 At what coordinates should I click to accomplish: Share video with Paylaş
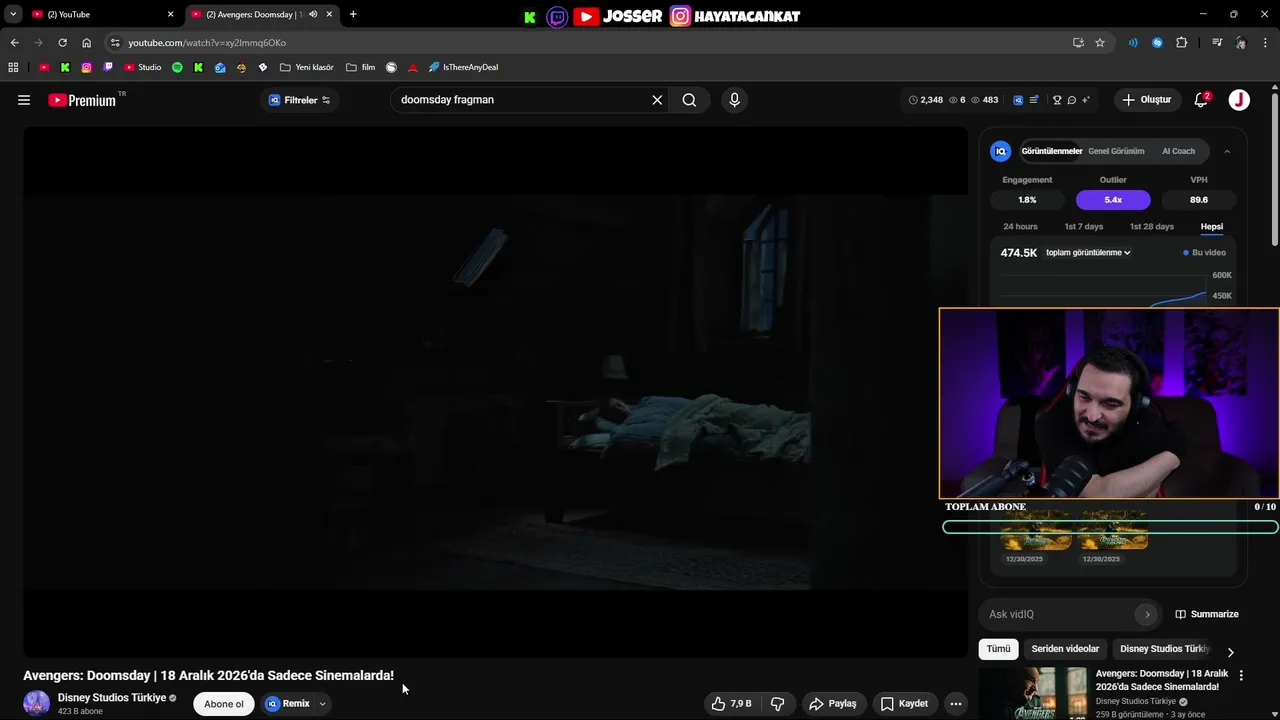(833, 704)
